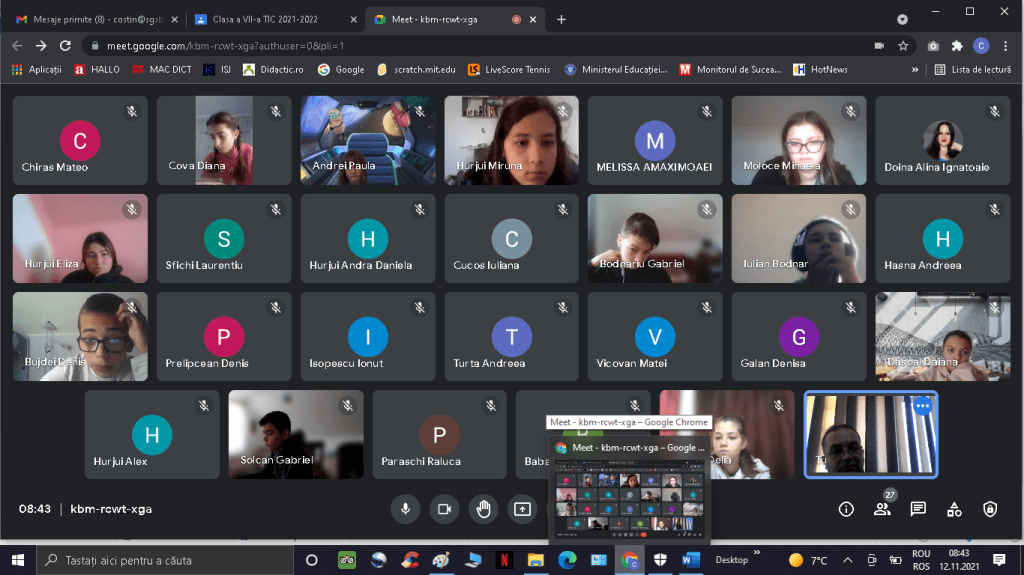Open the scratch.mit.edu bookmark
The width and height of the screenshot is (1024, 575).
click(x=416, y=70)
